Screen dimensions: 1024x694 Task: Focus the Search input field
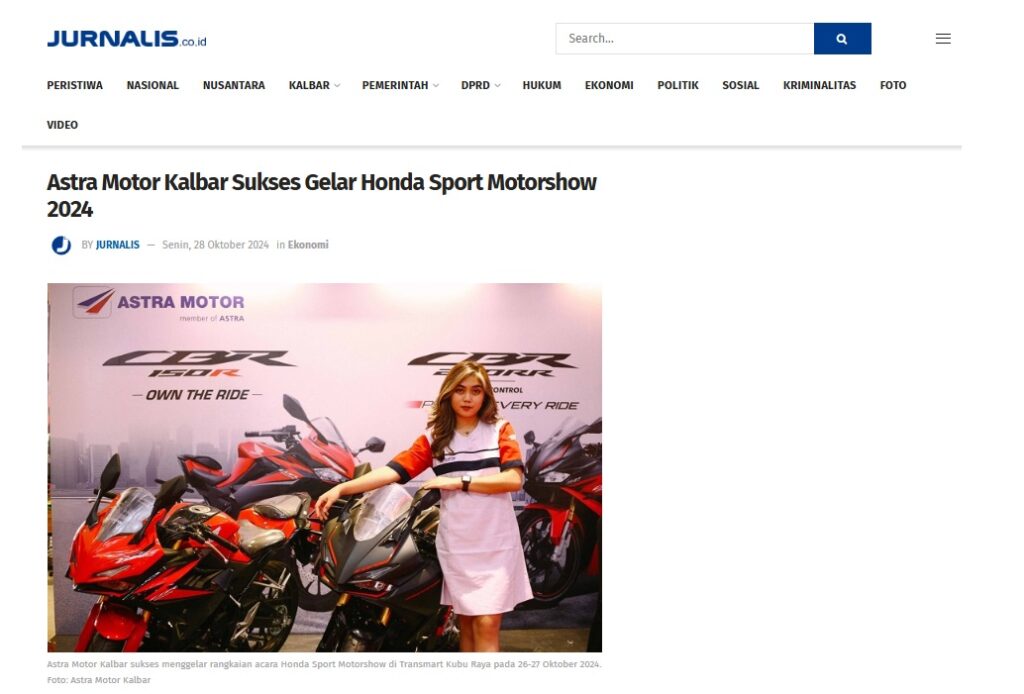point(684,39)
